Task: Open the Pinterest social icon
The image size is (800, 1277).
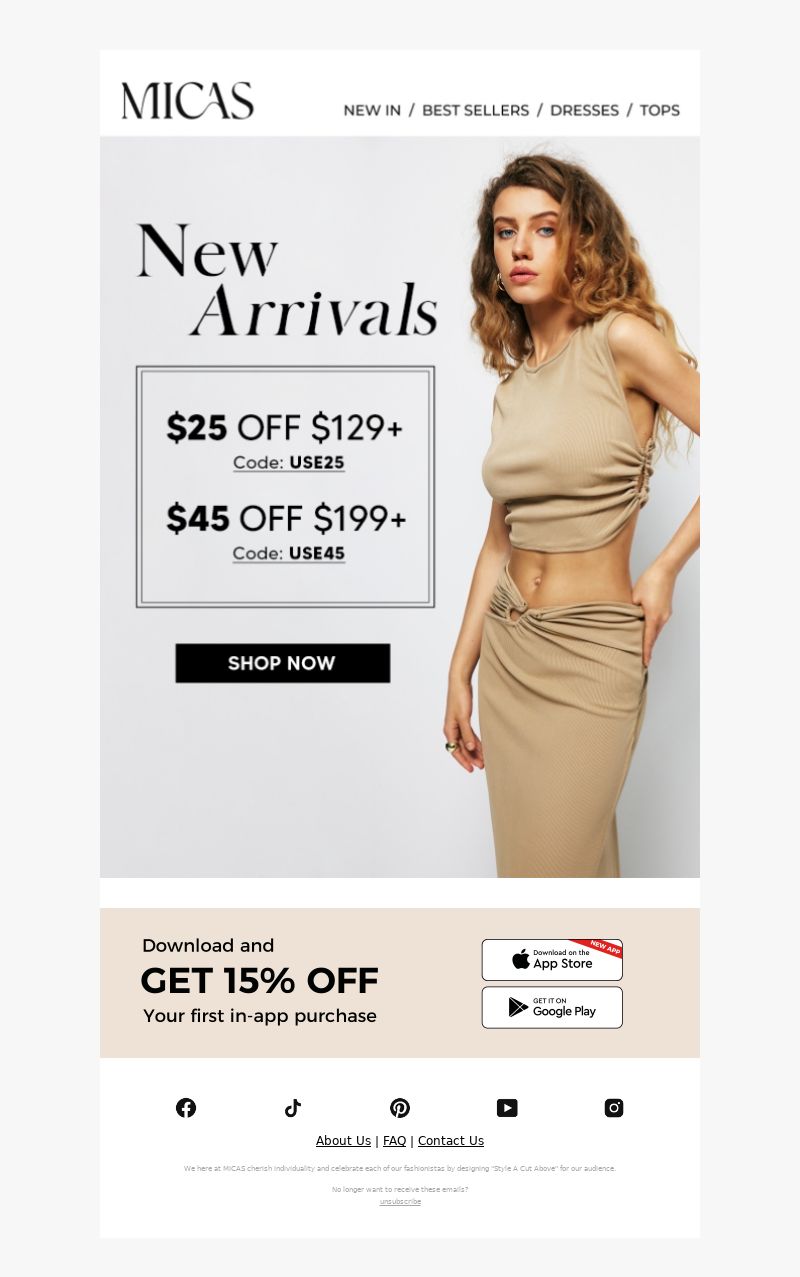Action: click(400, 1107)
